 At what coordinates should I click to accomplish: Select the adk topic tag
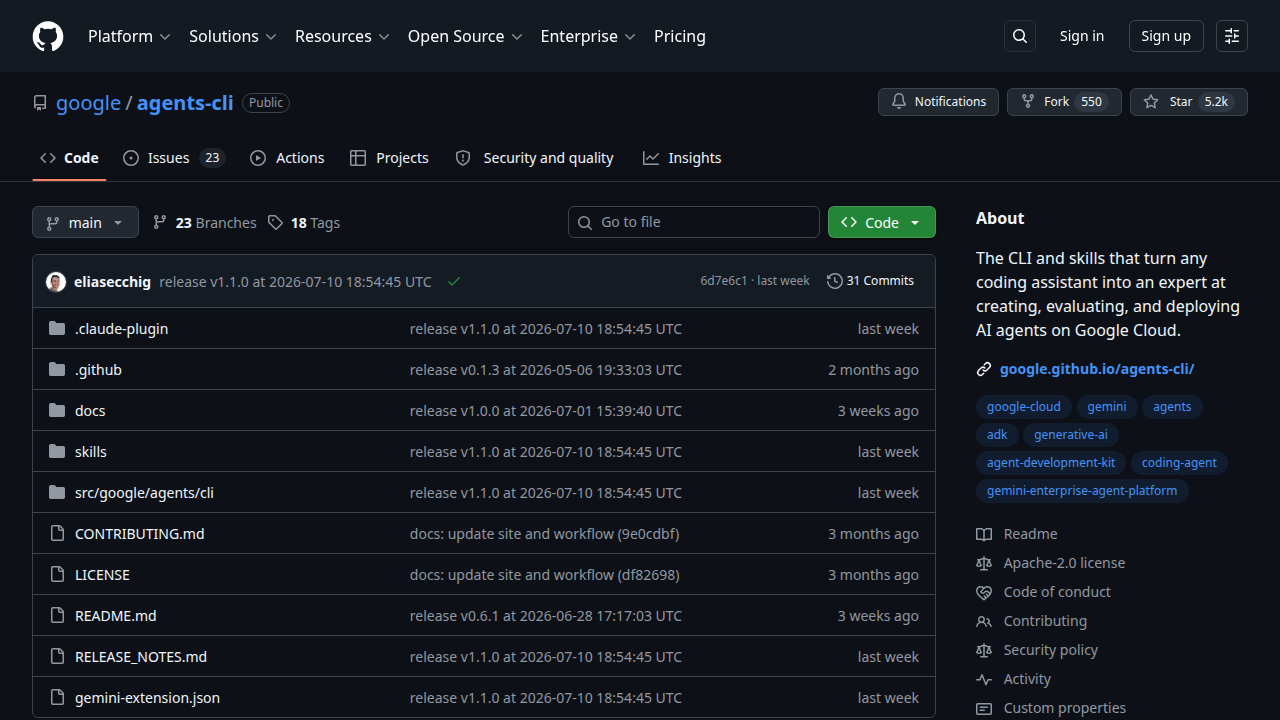coord(997,435)
